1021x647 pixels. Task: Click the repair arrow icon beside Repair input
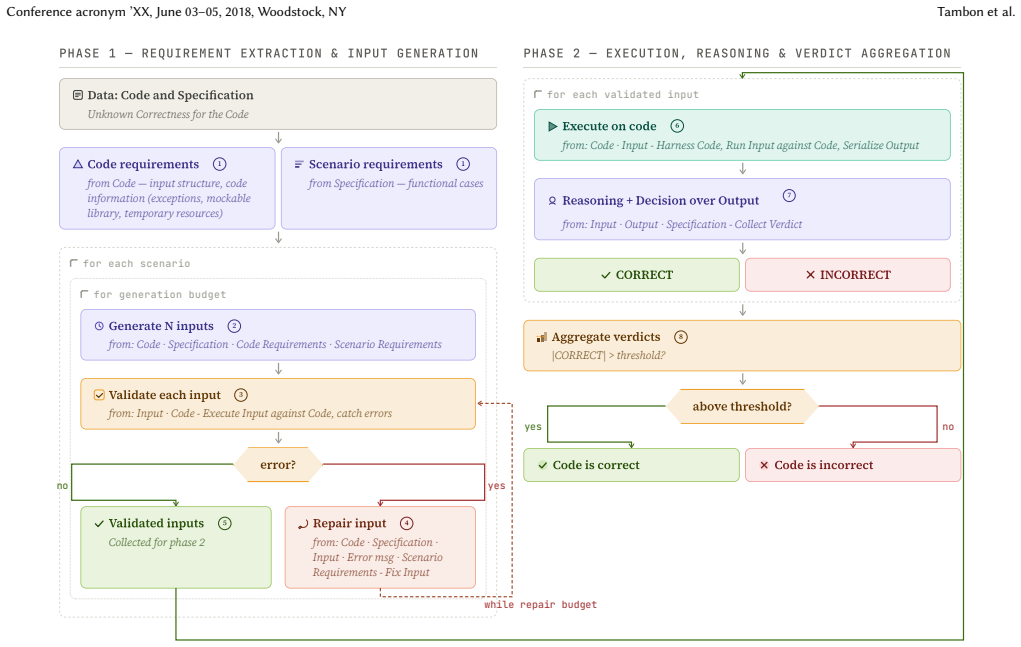coord(303,524)
